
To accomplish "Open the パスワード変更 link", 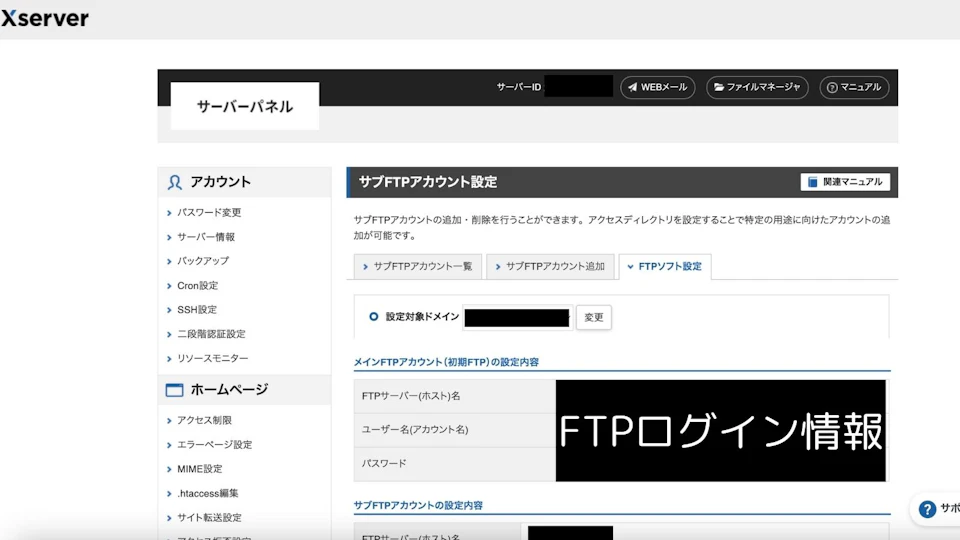I will pos(209,212).
